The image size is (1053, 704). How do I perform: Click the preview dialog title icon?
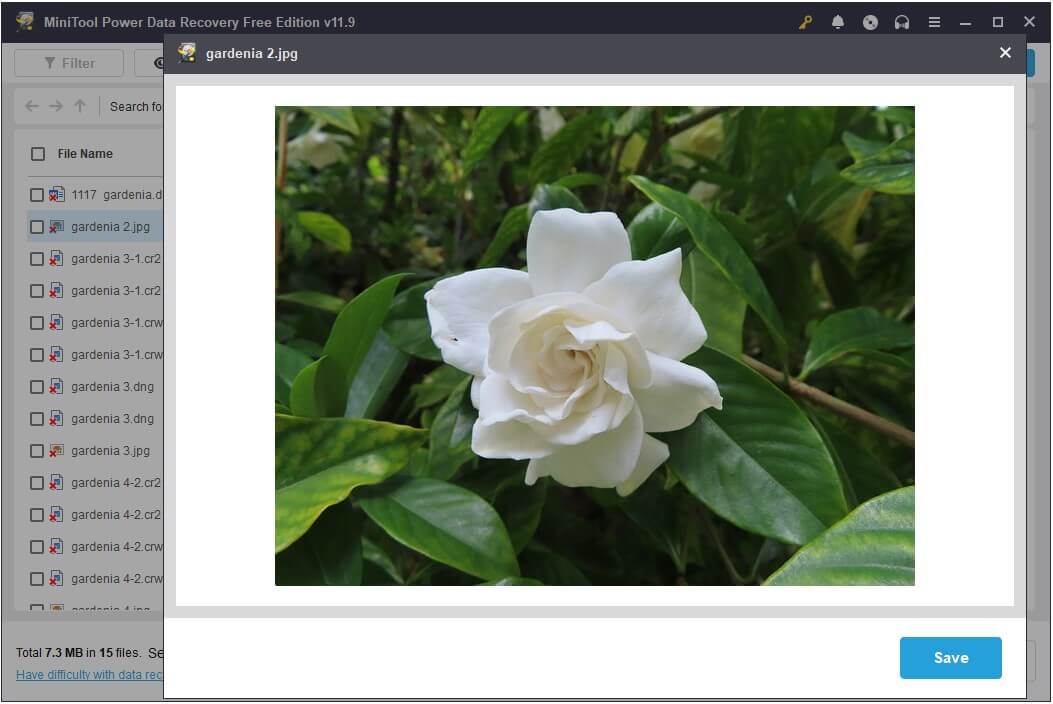click(x=187, y=53)
